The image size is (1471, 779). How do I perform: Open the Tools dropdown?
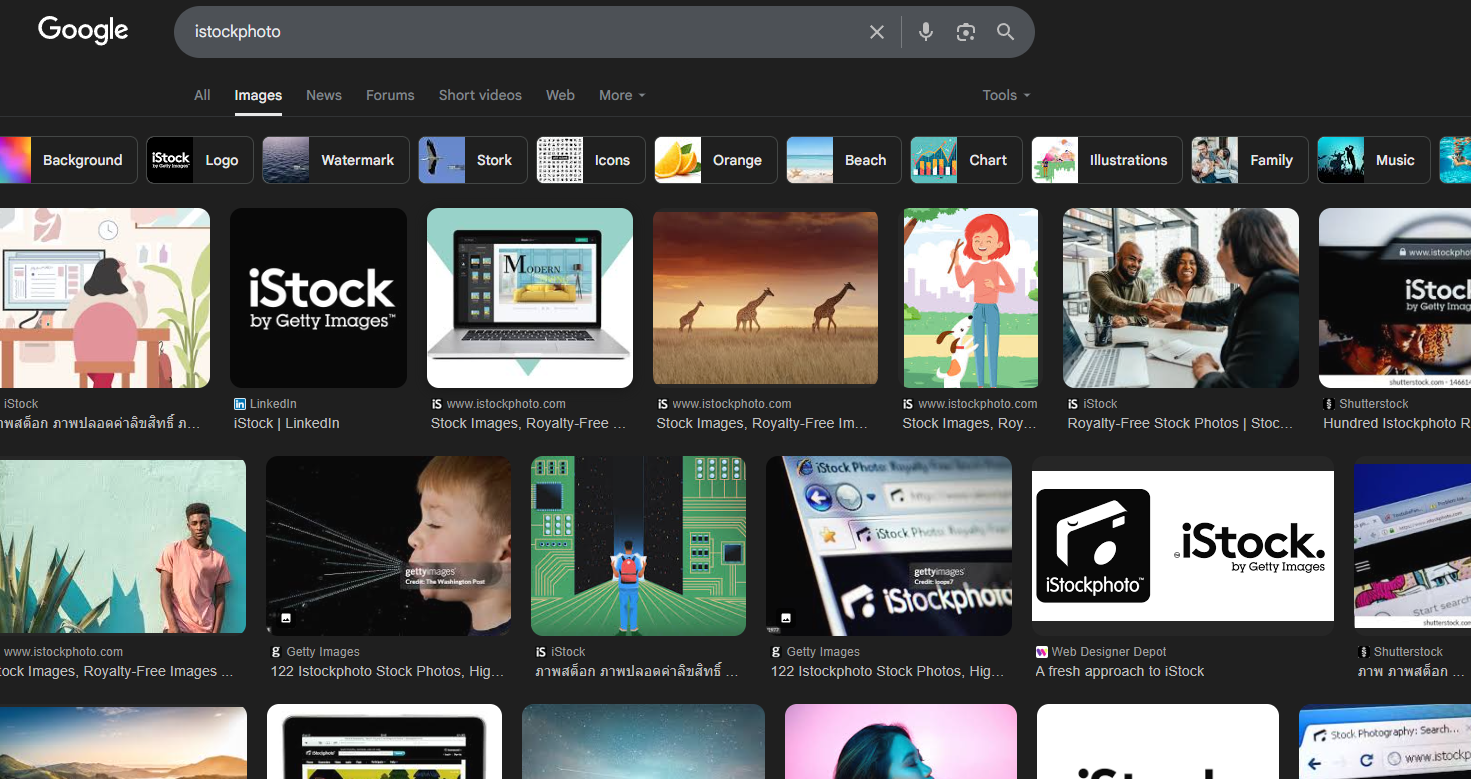pyautogui.click(x=1005, y=95)
